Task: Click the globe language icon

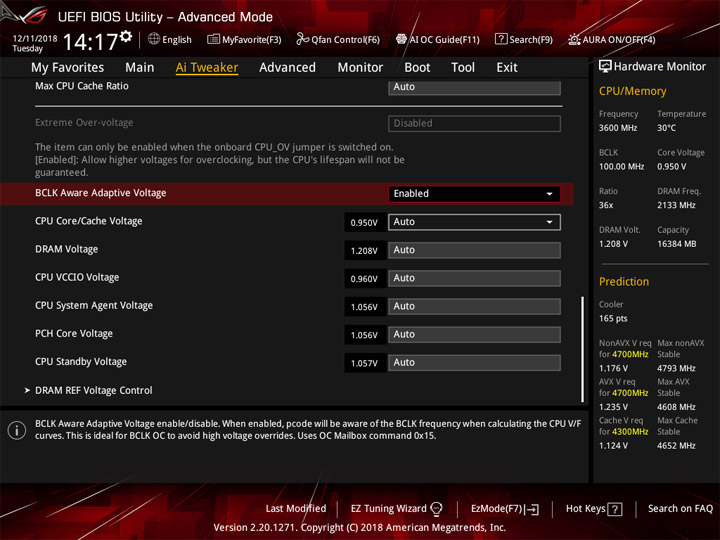Action: coord(154,39)
